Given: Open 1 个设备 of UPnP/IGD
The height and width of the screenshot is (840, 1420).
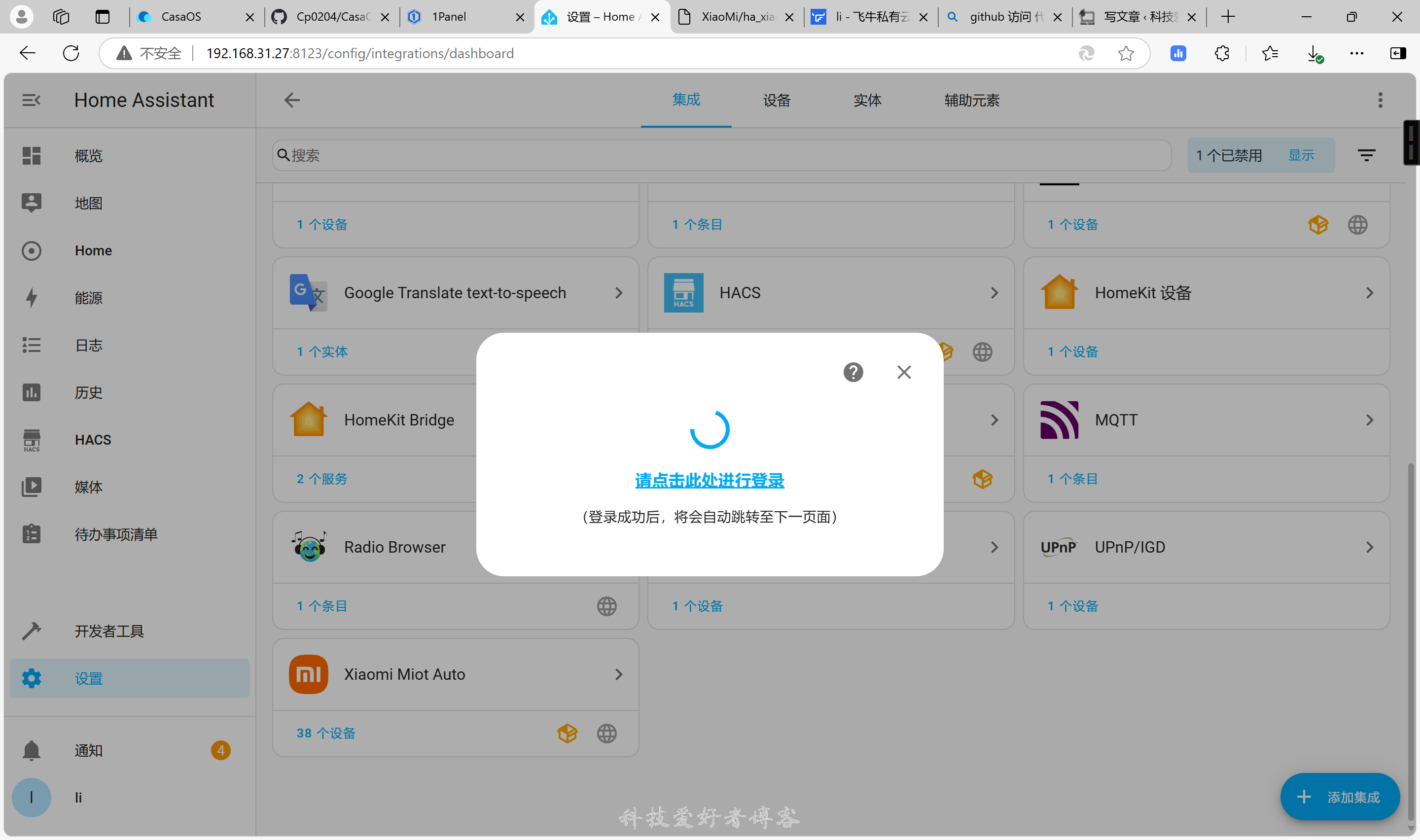Looking at the screenshot, I should (1072, 606).
